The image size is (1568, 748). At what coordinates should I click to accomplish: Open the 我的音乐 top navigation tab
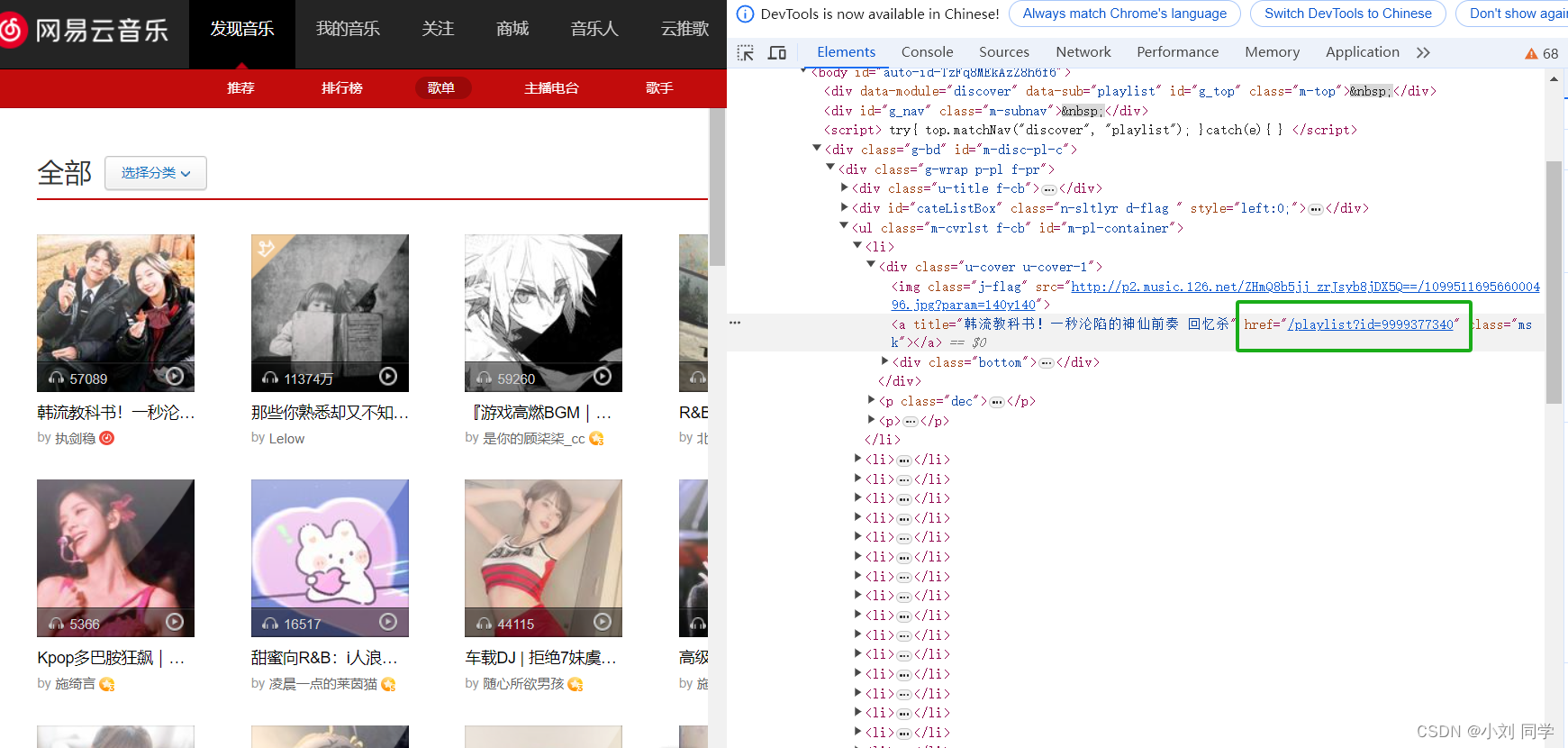tap(348, 30)
